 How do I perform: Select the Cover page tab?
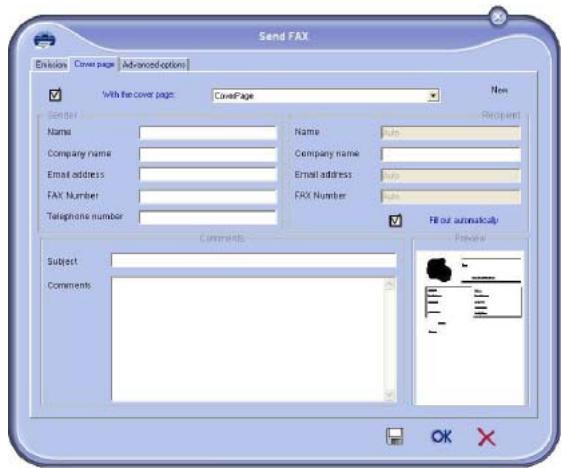[94, 65]
